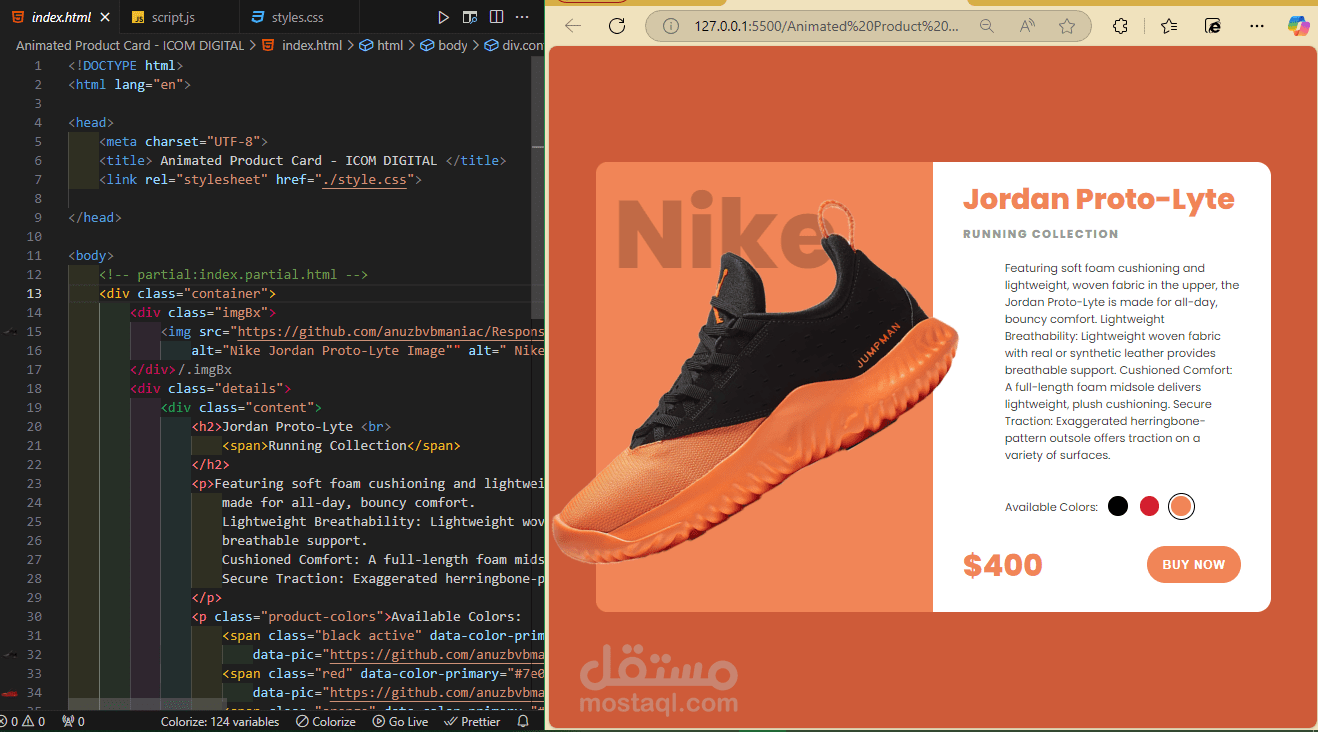Click the meta charset line in code
Image resolution: width=1318 pixels, height=732 pixels.
(183, 142)
